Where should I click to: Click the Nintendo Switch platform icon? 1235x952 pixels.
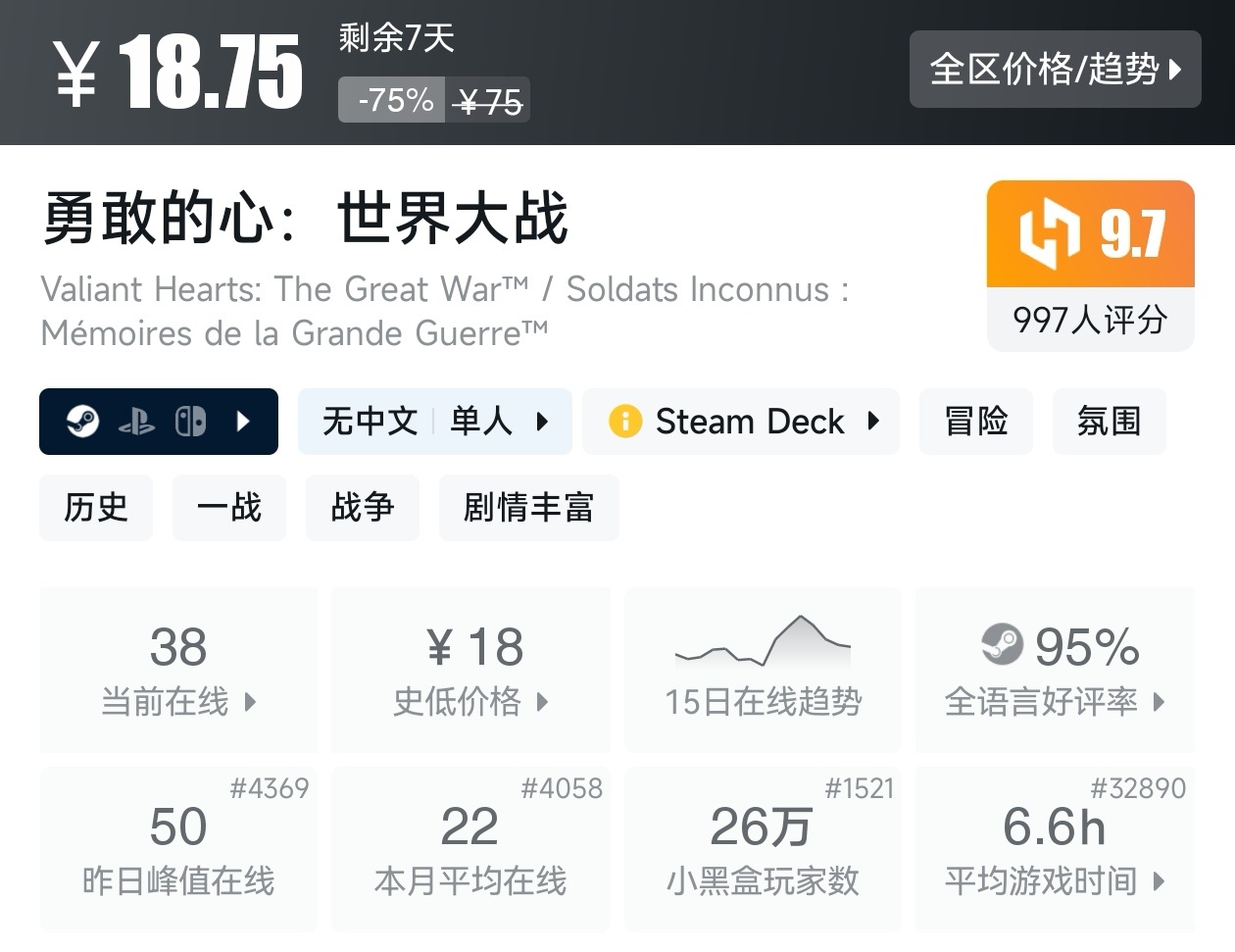point(190,422)
